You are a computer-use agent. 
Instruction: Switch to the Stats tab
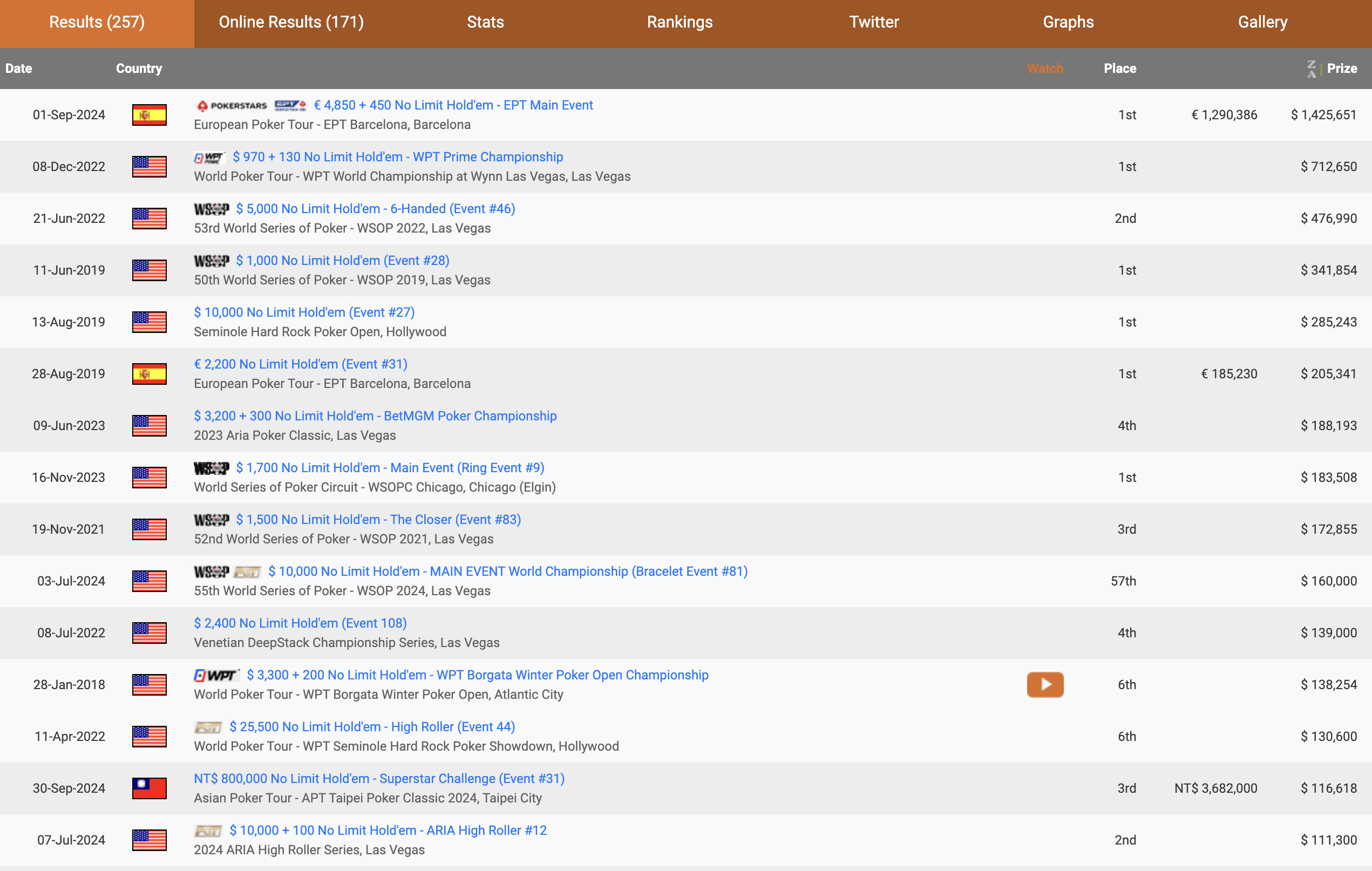[485, 22]
